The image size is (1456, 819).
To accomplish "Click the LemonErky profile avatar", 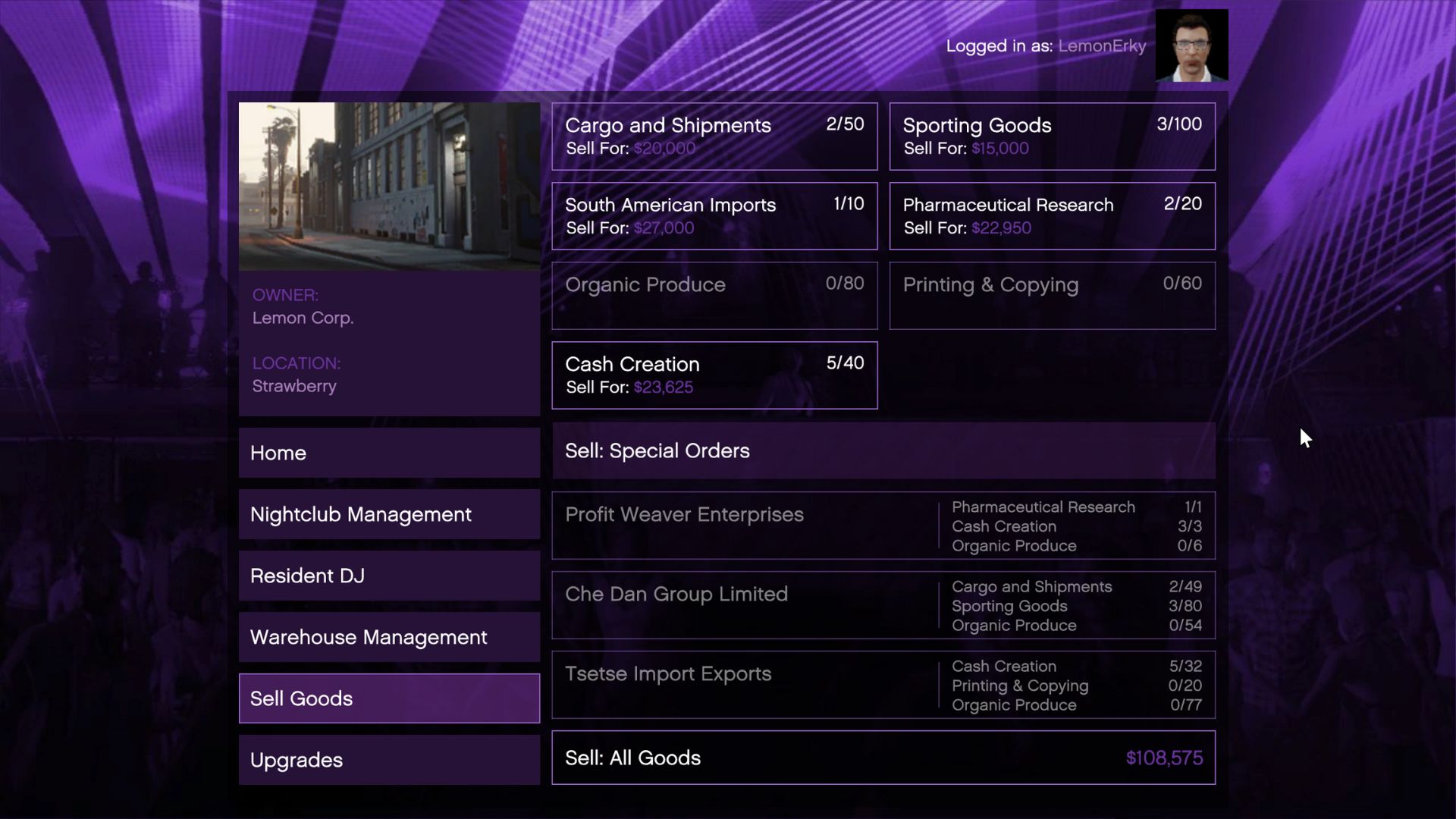I will 1191,45.
